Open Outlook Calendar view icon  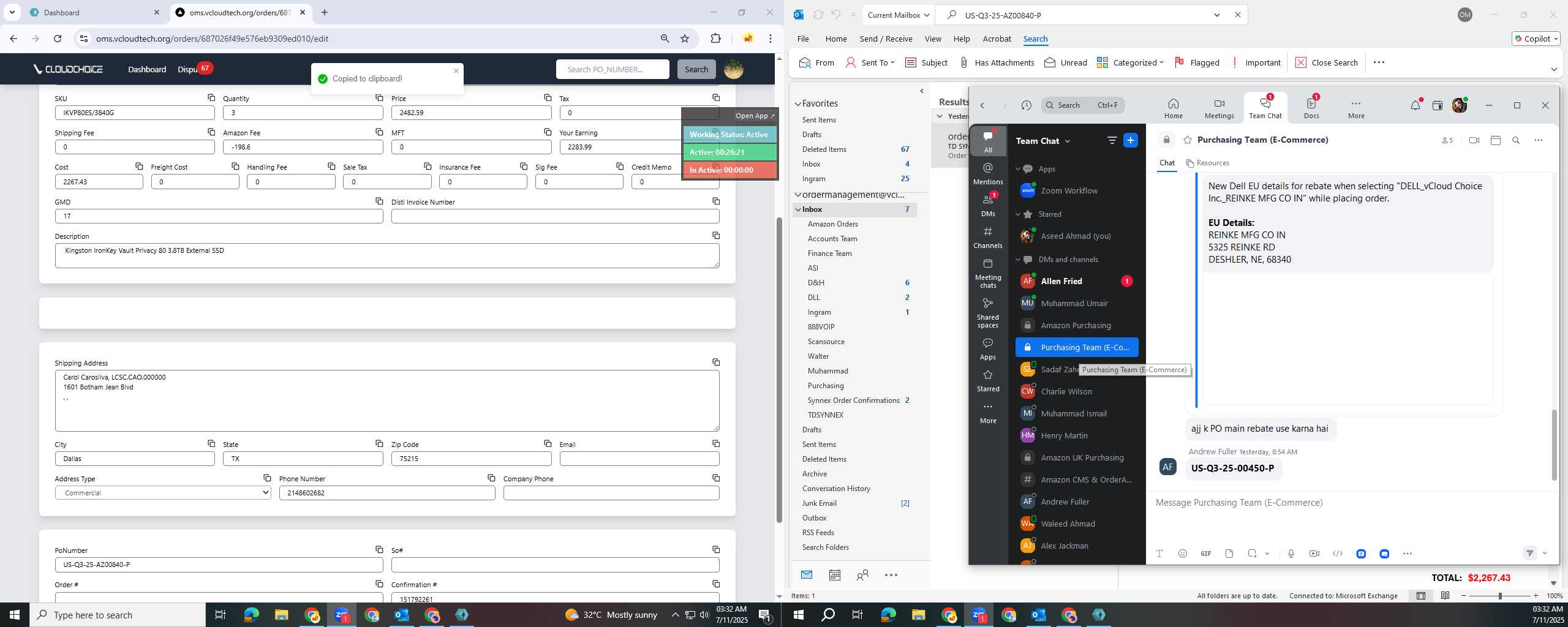coord(834,575)
